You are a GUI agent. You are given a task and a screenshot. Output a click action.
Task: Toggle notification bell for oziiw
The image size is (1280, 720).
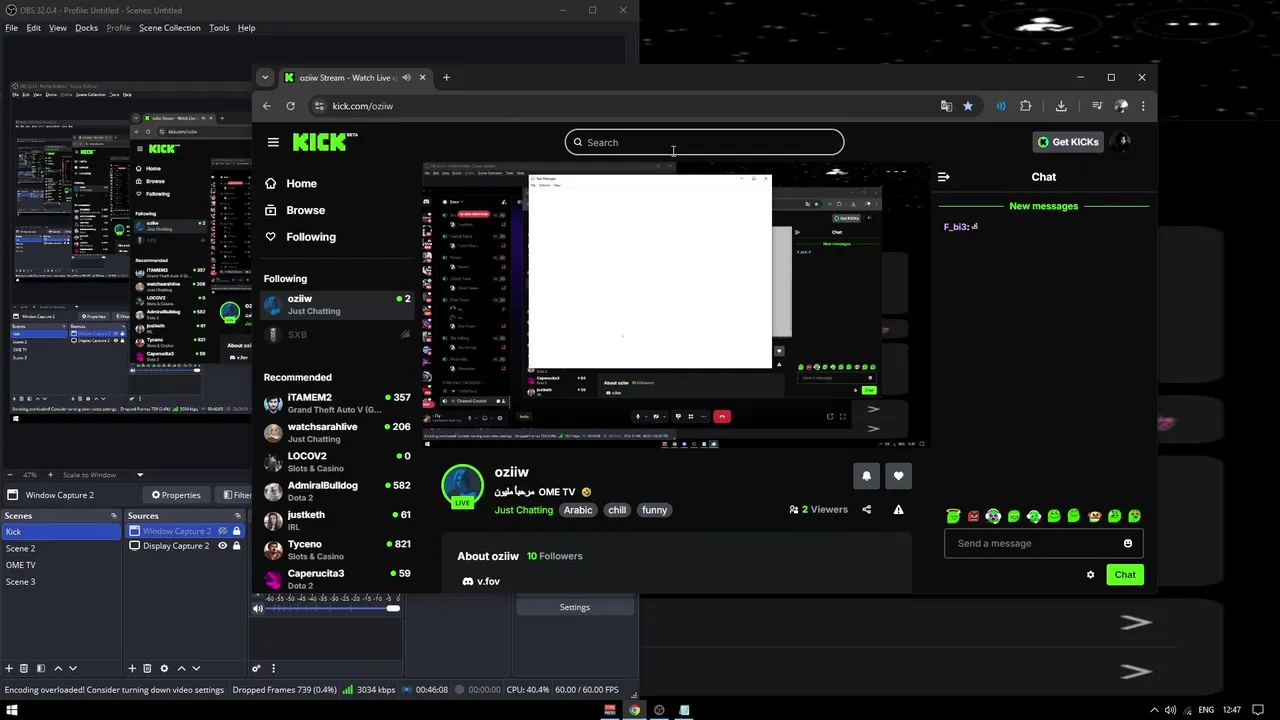tap(866, 476)
